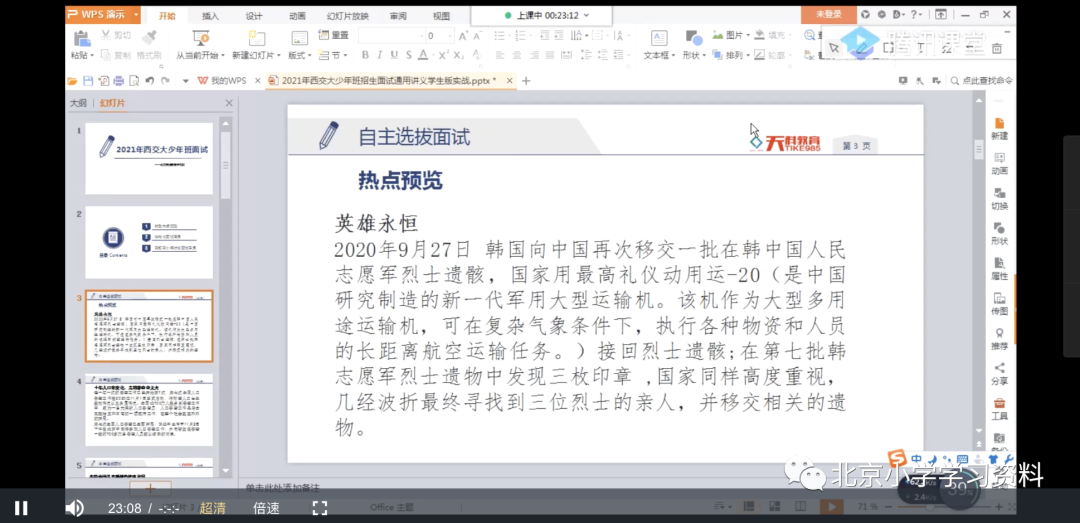Click the Reset (重置) button
Screen dimensions: 1080x523
pyautogui.click(x=333, y=35)
